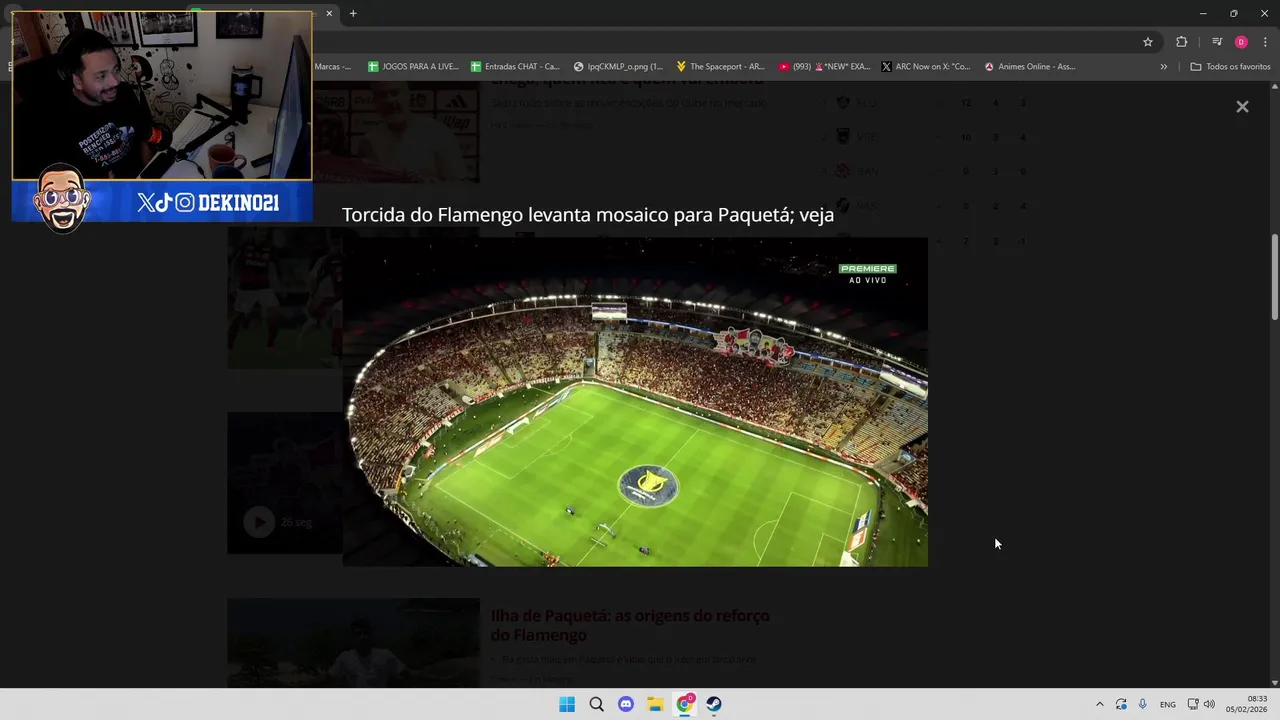Open the ARC Now on X bookmark
The image size is (1280, 720).
pyautogui.click(x=926, y=66)
